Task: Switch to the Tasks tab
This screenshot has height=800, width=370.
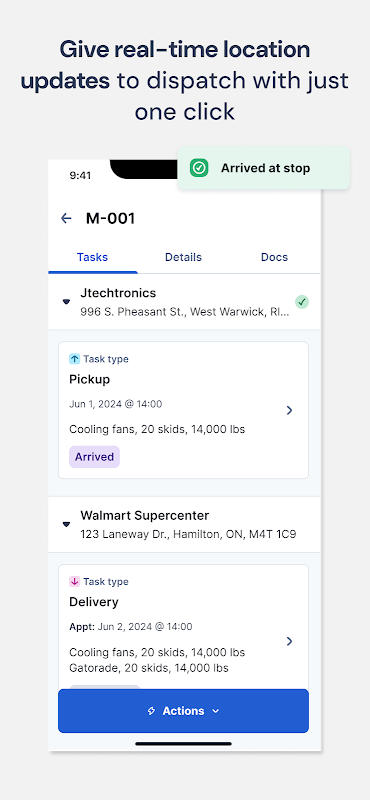Action: coord(92,257)
